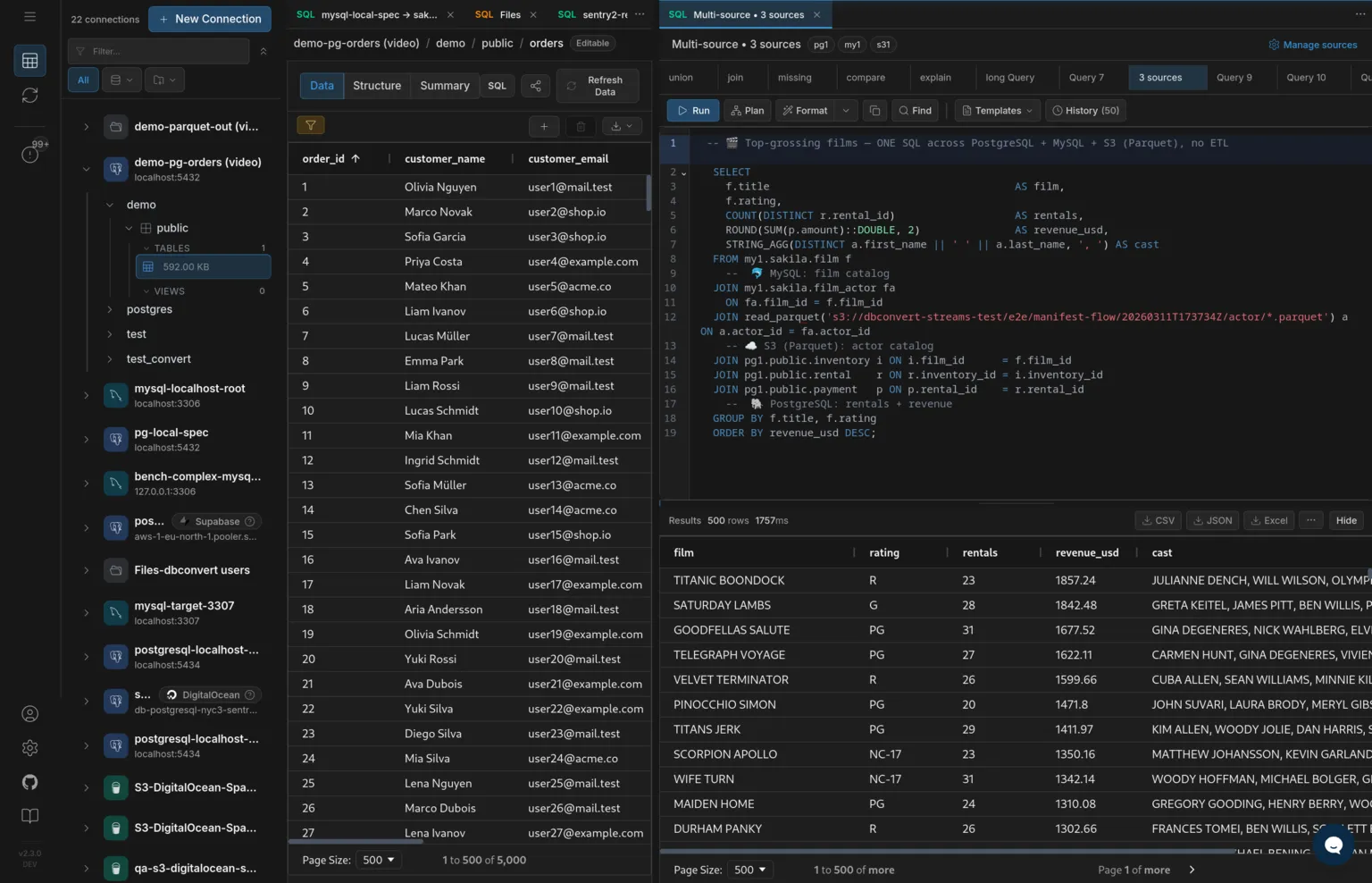Open the streams sync icon in sidebar

click(x=29, y=96)
